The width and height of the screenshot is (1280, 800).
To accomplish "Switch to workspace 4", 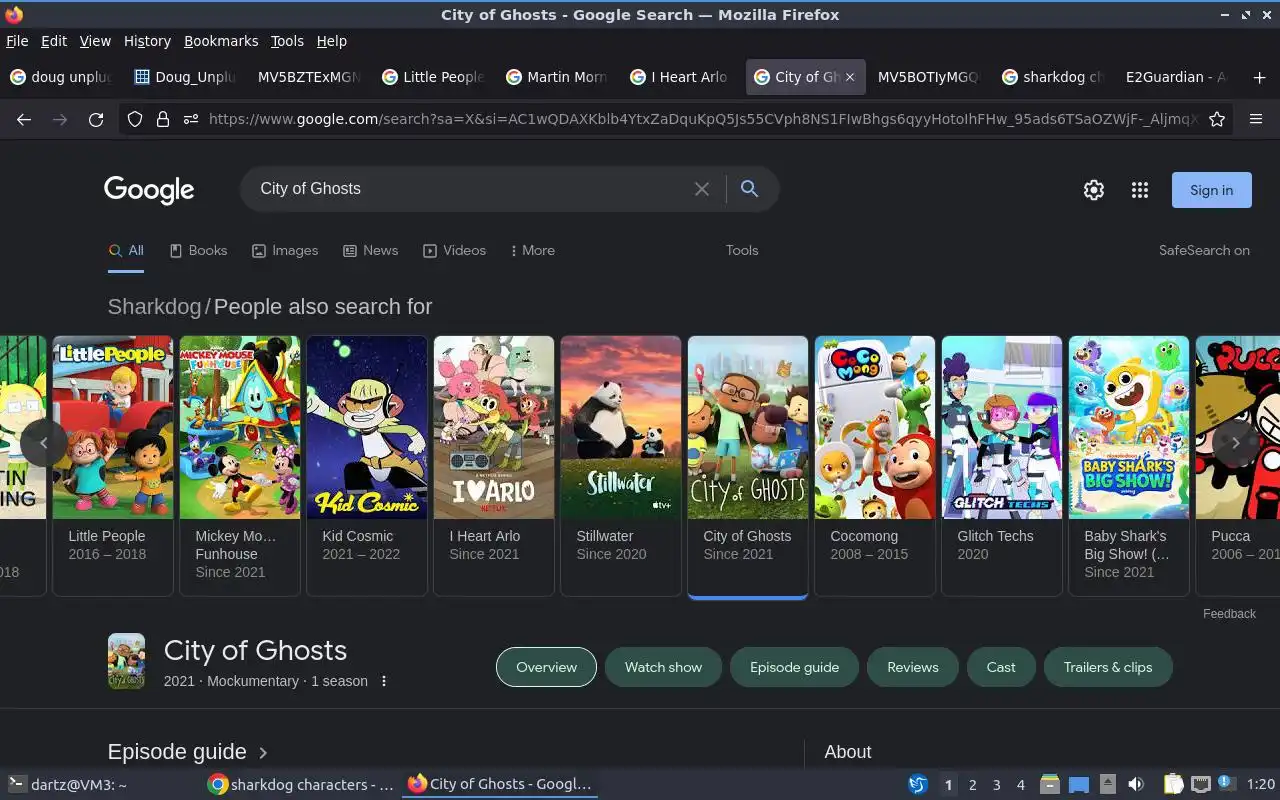I will 1020,785.
